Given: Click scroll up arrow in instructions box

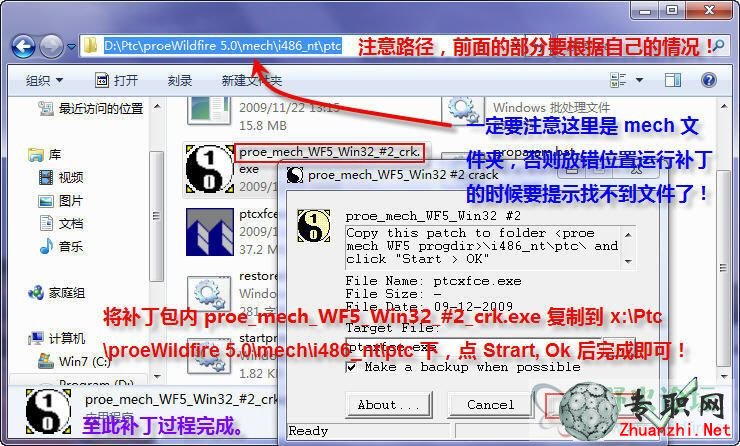Looking at the screenshot, I should 628,235.
